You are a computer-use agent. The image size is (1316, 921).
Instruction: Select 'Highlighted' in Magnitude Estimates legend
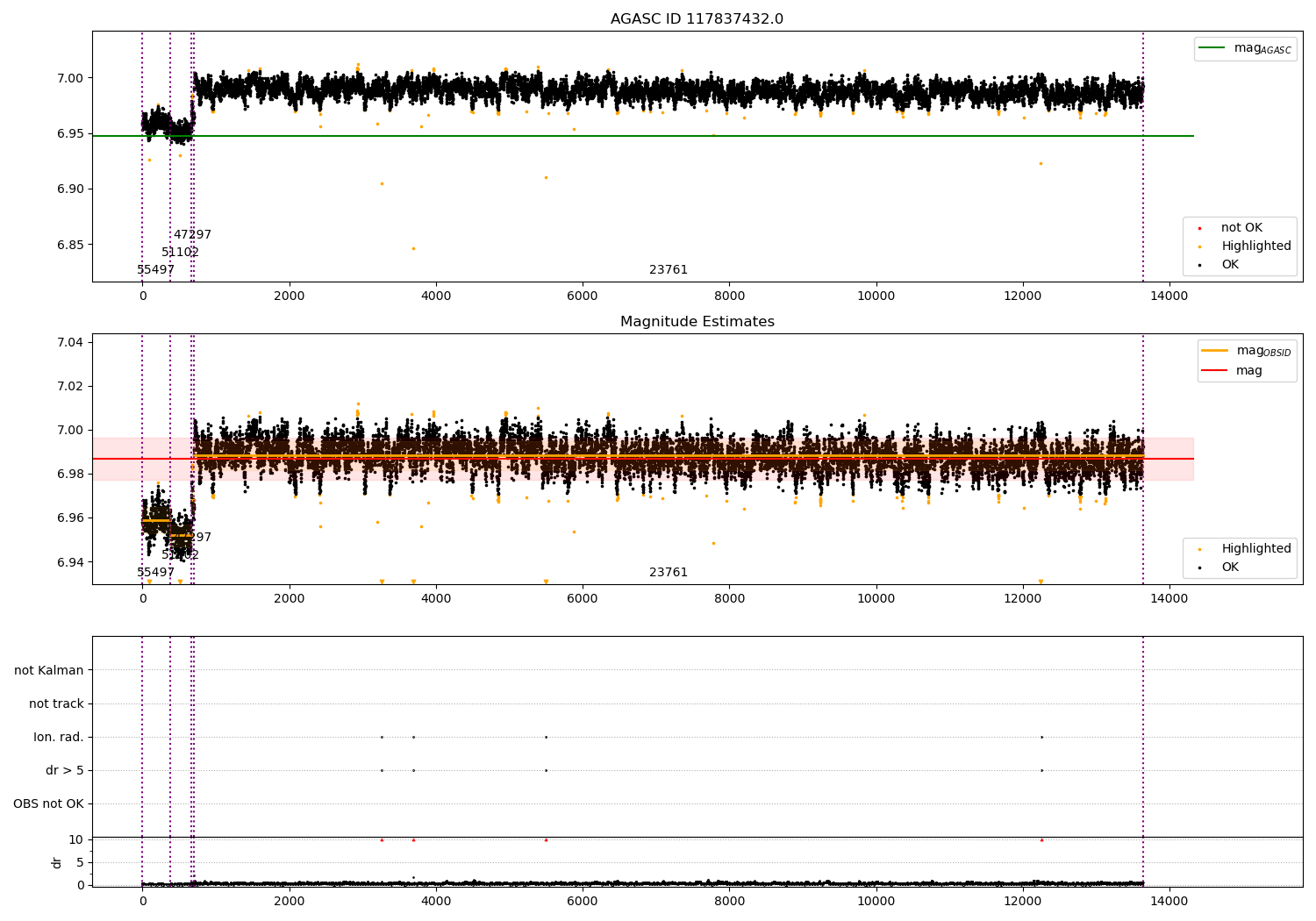[1255, 549]
